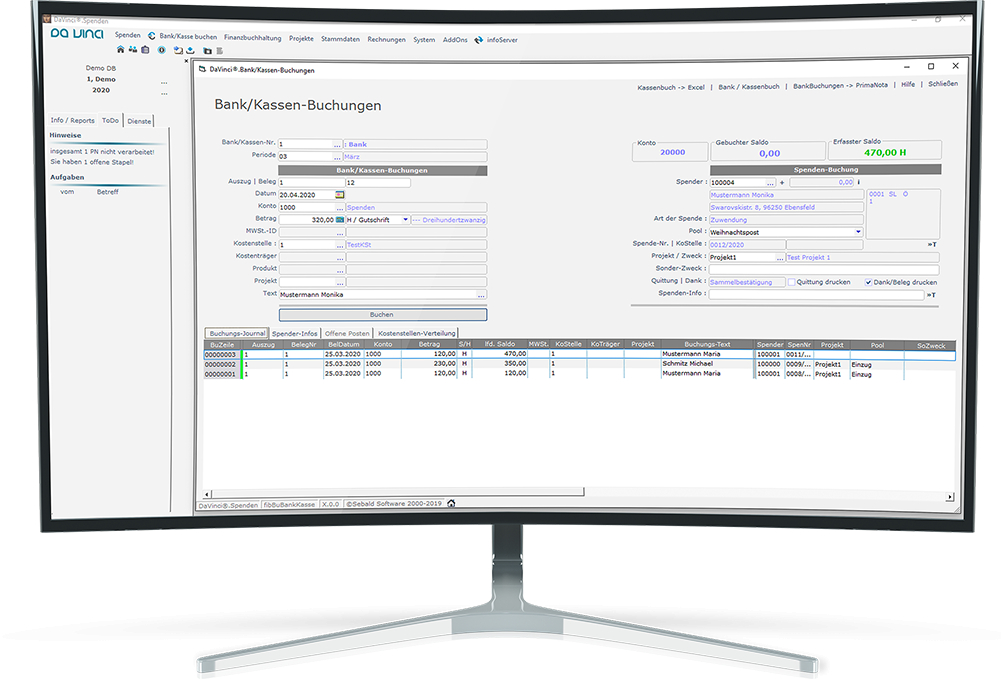This screenshot has height=679, width=1001.
Task: Open lookup dots for Produkt
Action: click(x=340, y=270)
